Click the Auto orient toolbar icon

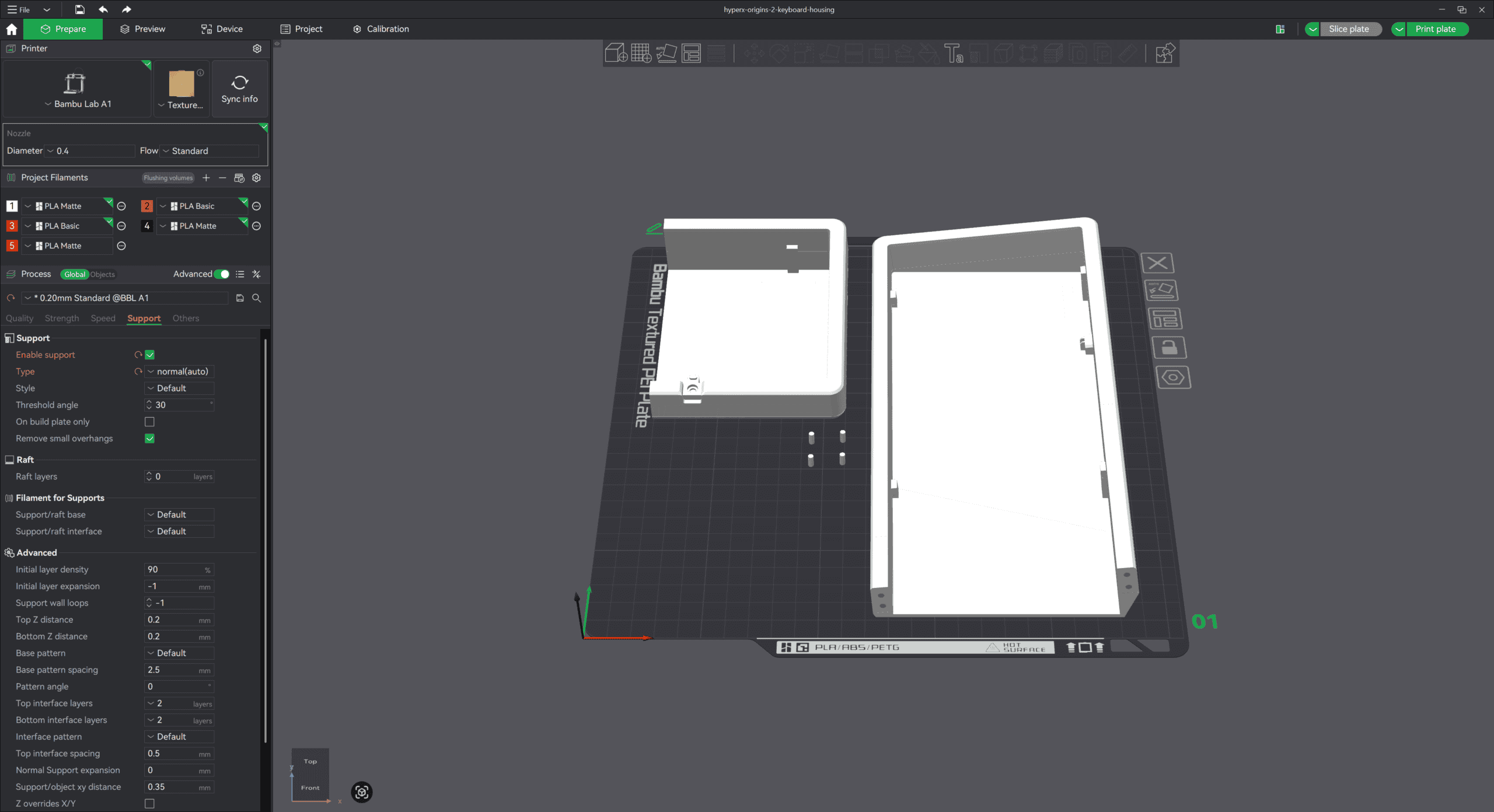(666, 53)
